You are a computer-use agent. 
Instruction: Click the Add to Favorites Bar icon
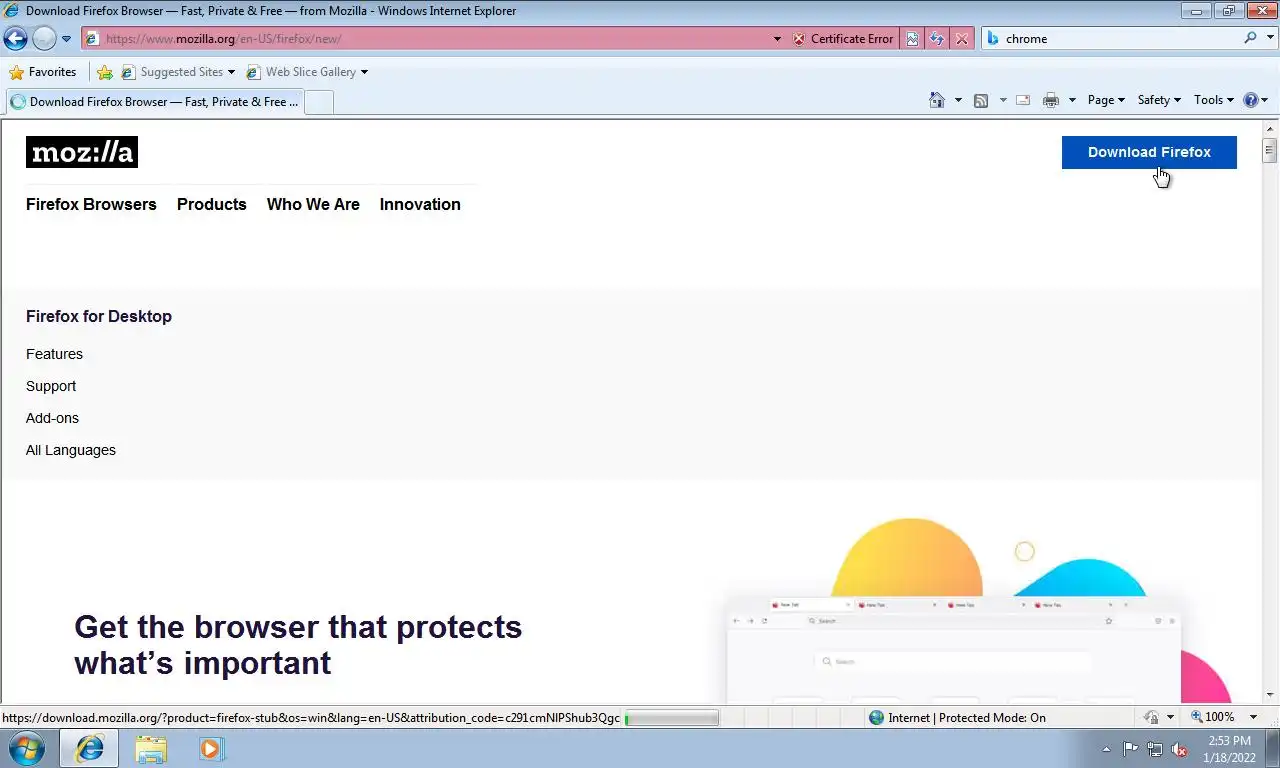[105, 72]
